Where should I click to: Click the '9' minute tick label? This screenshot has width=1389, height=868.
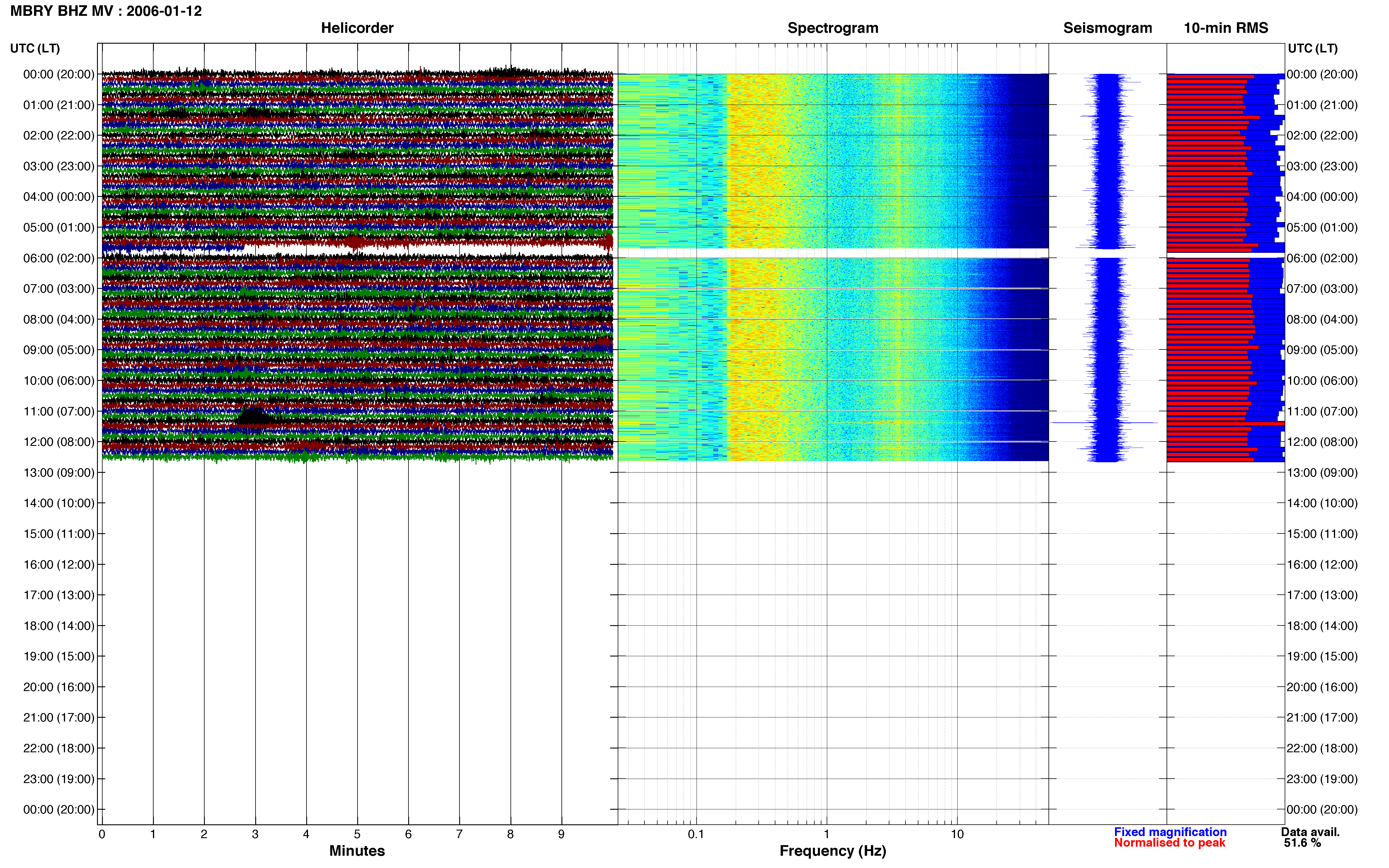click(x=561, y=835)
